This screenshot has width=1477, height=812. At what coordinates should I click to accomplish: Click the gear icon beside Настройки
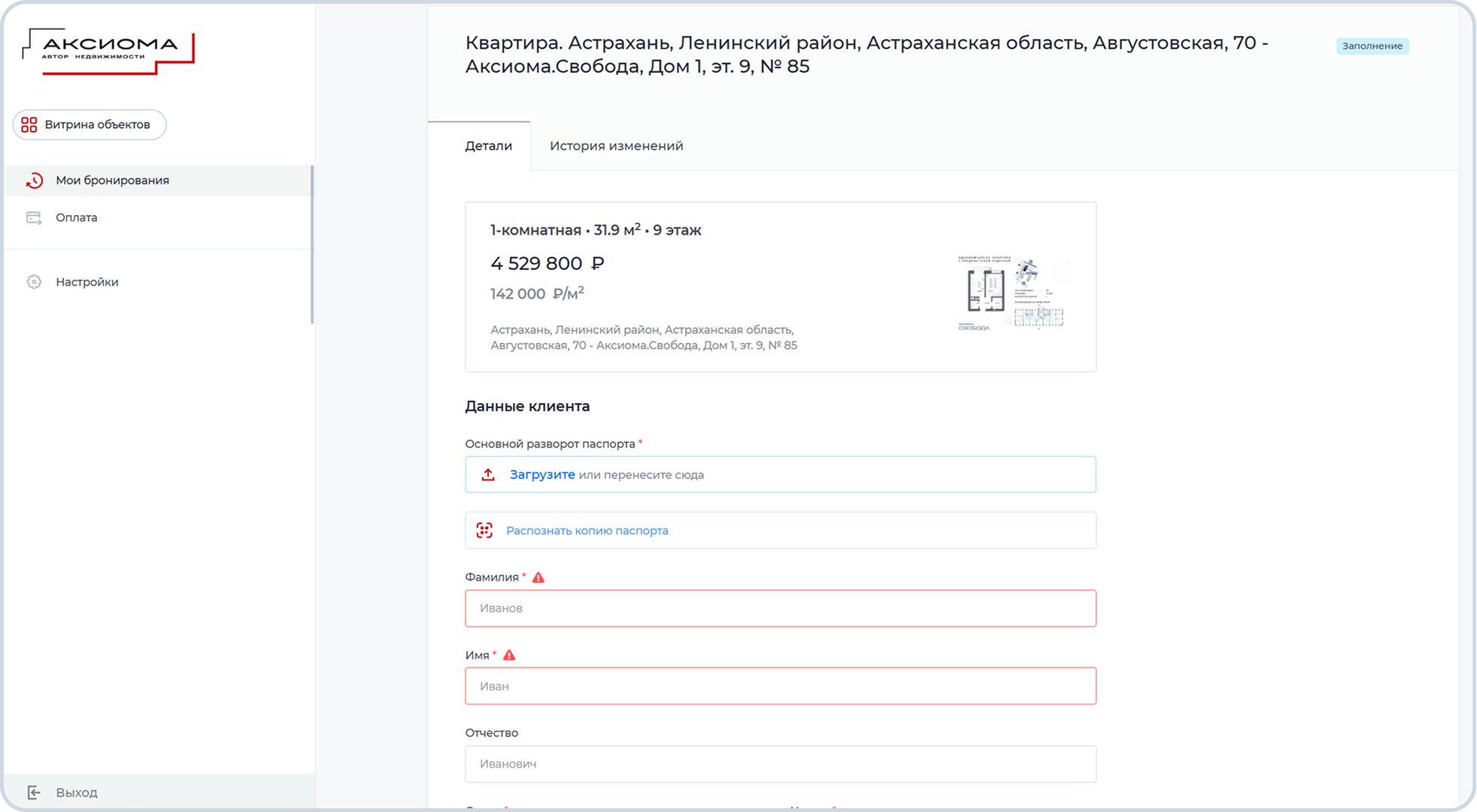coord(34,282)
